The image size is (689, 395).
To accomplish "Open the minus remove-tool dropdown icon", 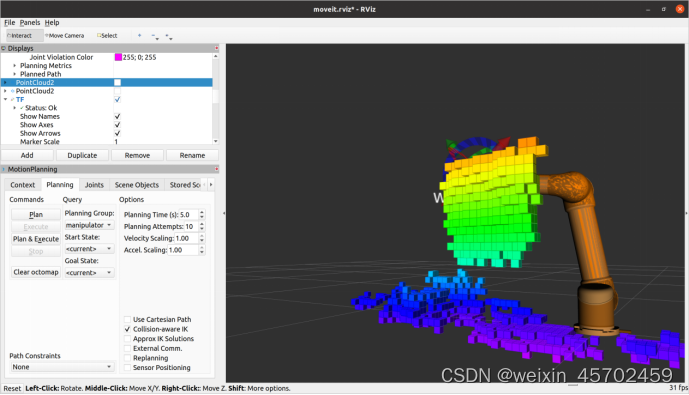I will pyautogui.click(x=155, y=36).
